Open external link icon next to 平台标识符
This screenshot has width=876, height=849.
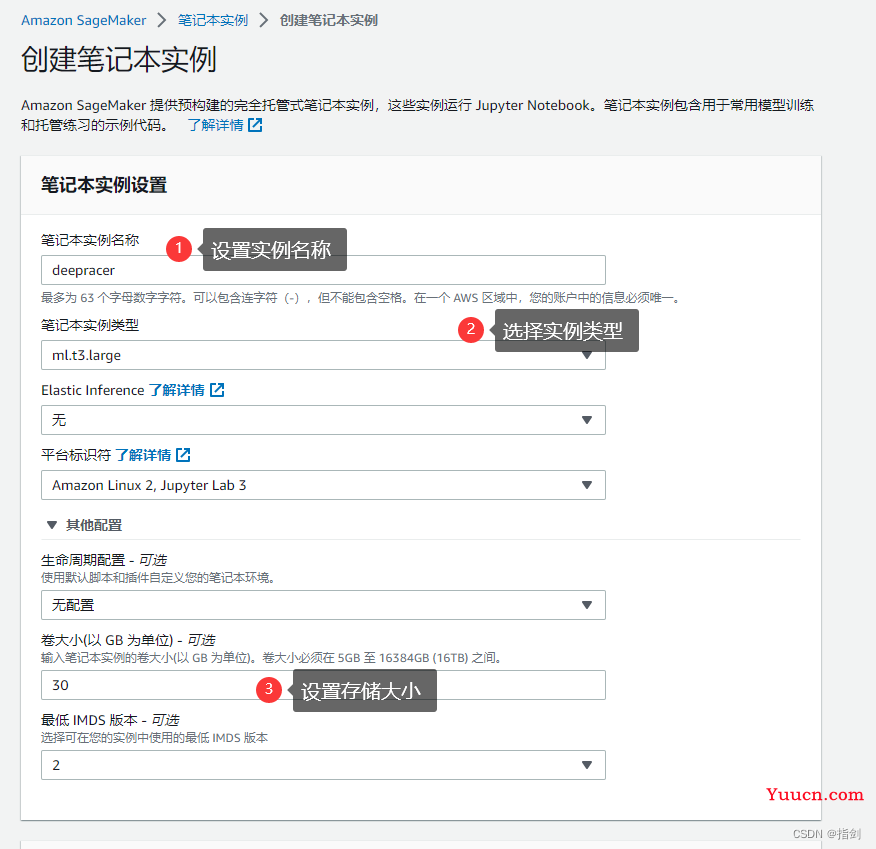tap(183, 455)
